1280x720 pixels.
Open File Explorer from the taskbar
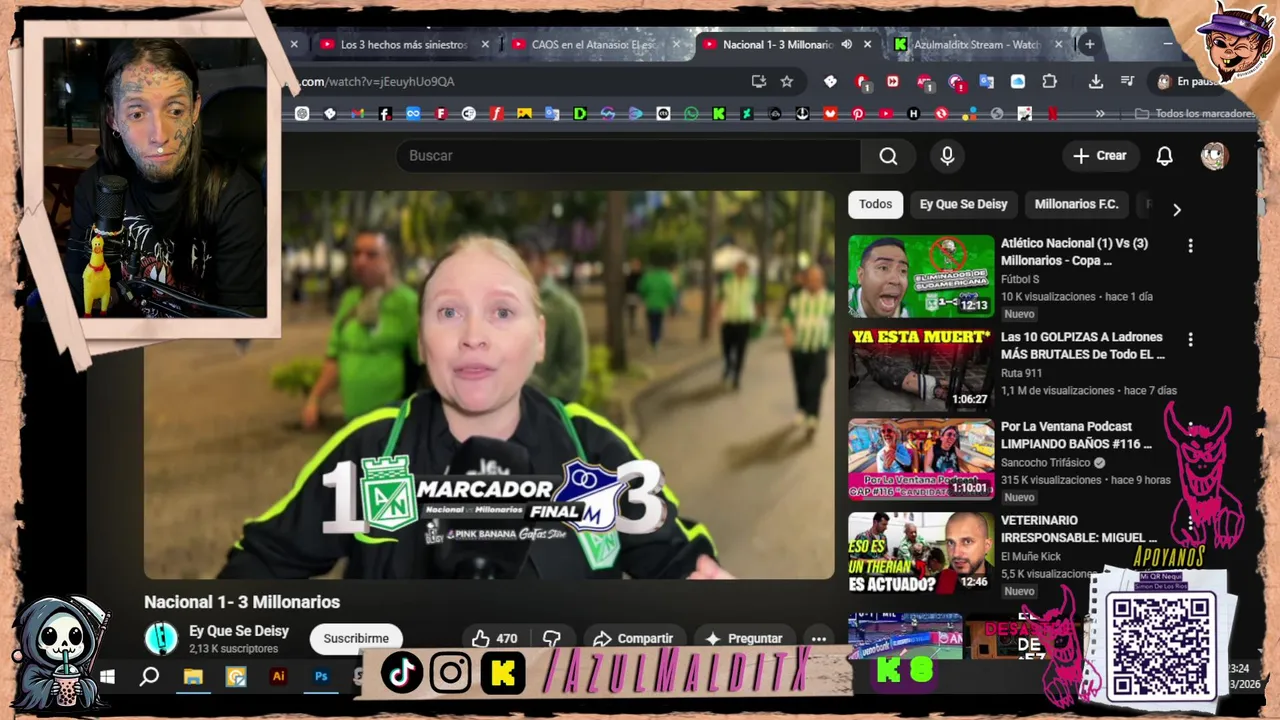[193, 677]
